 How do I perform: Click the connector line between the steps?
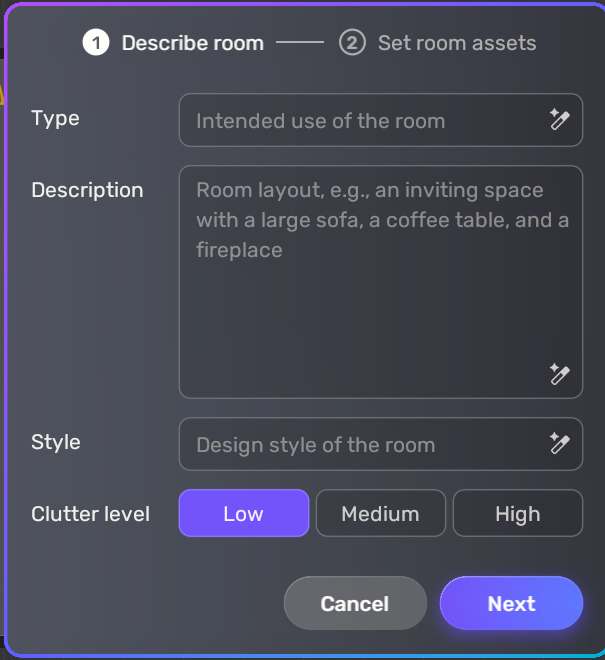click(x=300, y=43)
